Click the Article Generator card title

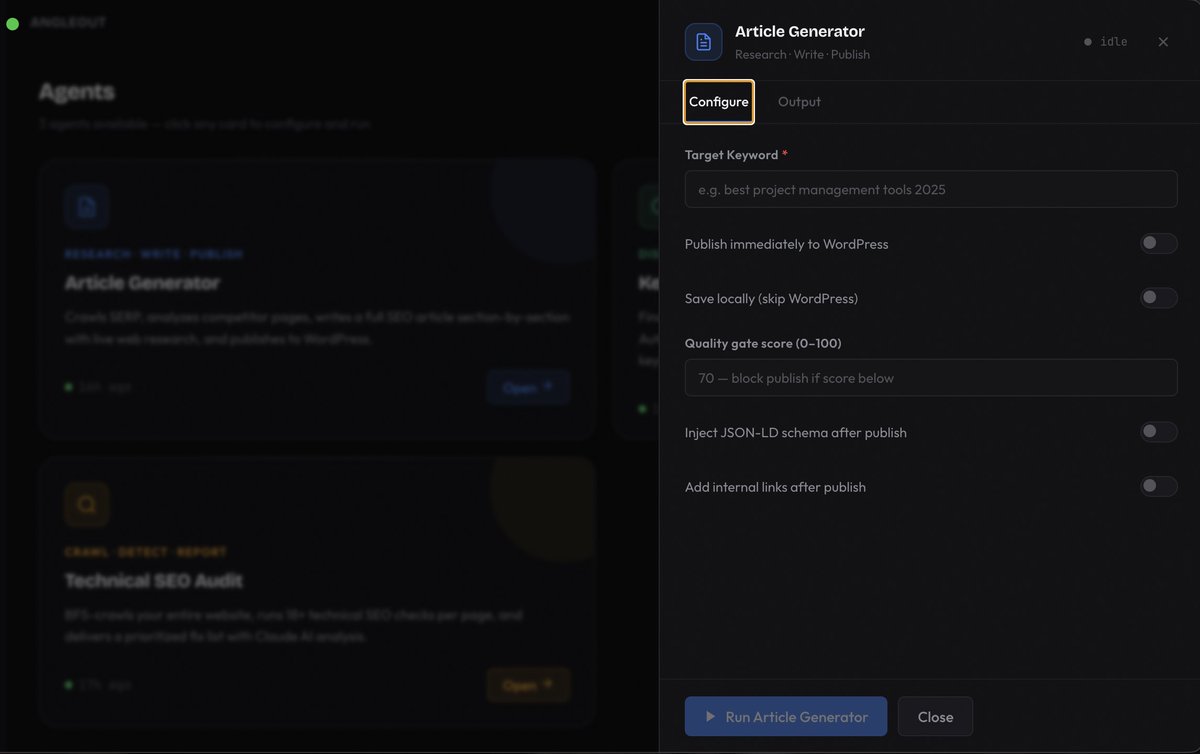142,283
